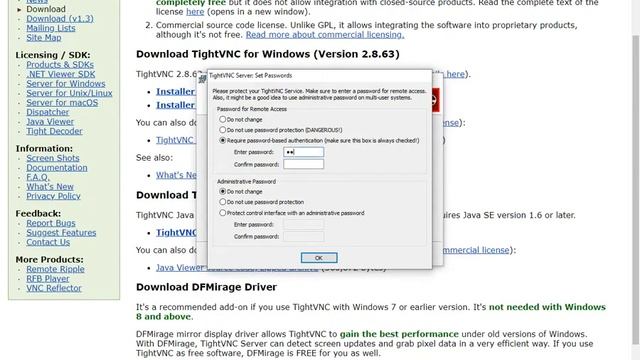The image size is (640, 360).
Task: Click second Installer download link
Action: [176, 105]
